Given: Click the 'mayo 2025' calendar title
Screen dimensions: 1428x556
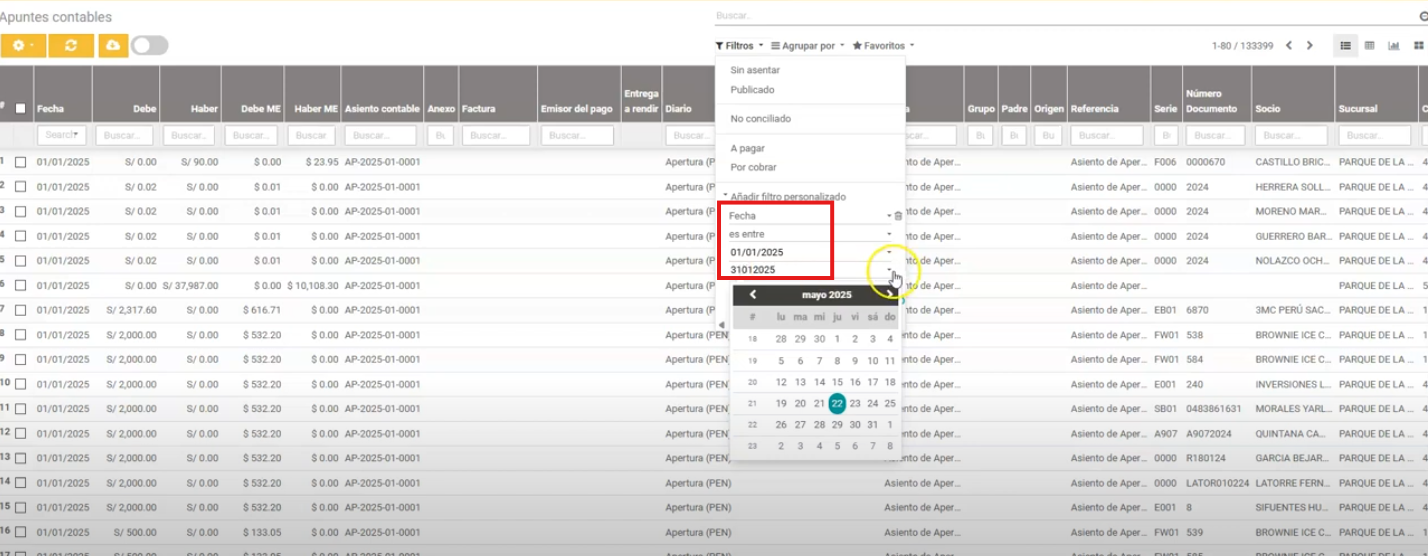Looking at the screenshot, I should [826, 295].
